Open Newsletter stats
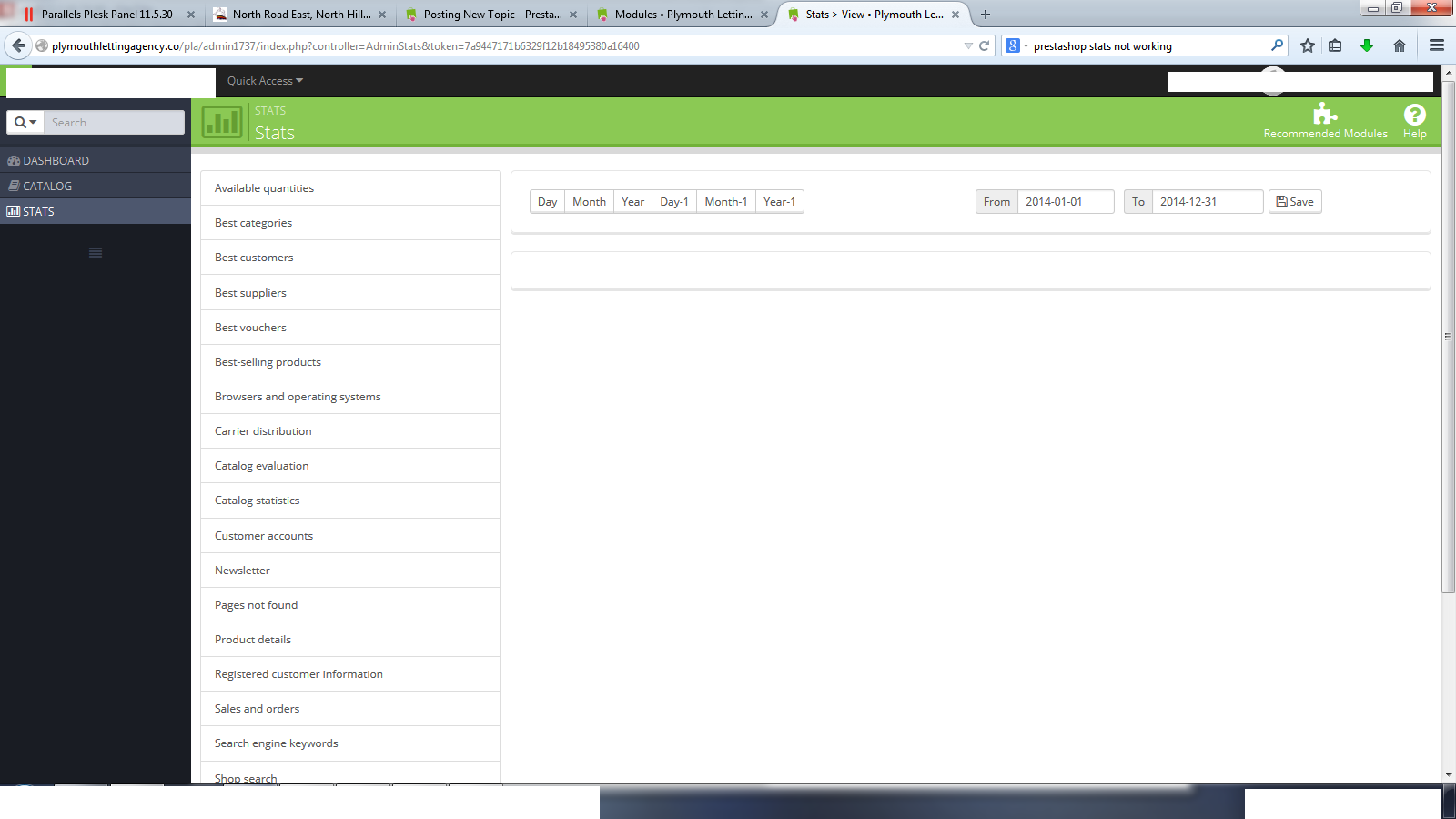The width and height of the screenshot is (1456, 819). 350,571
